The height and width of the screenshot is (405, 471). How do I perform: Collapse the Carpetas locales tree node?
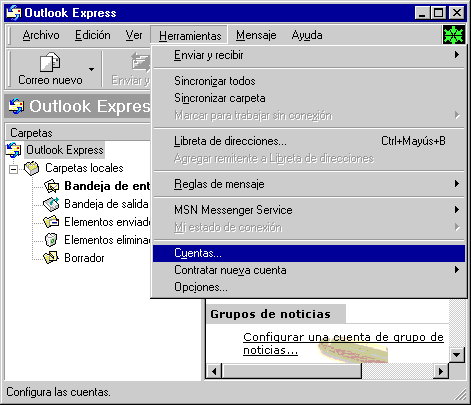(13, 169)
